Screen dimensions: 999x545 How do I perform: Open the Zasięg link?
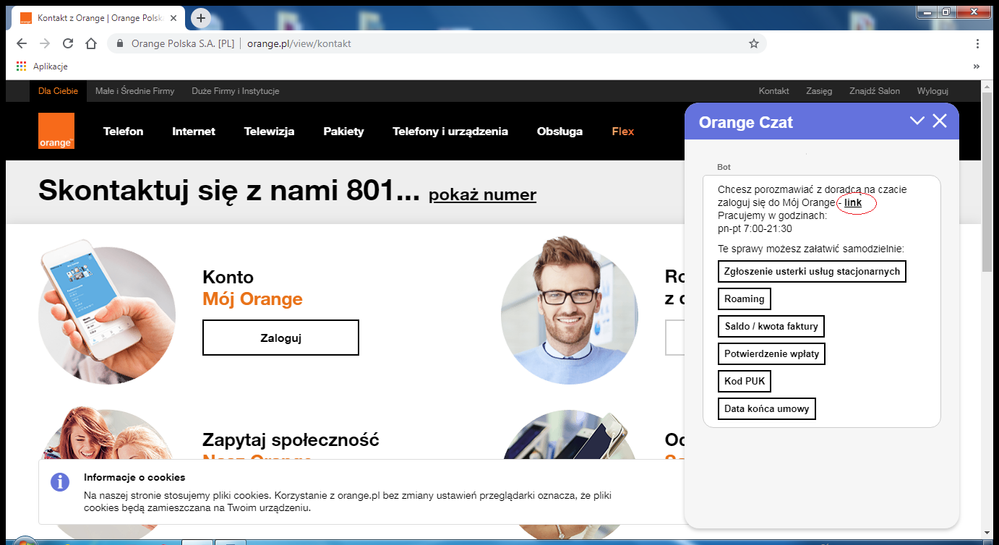click(819, 91)
